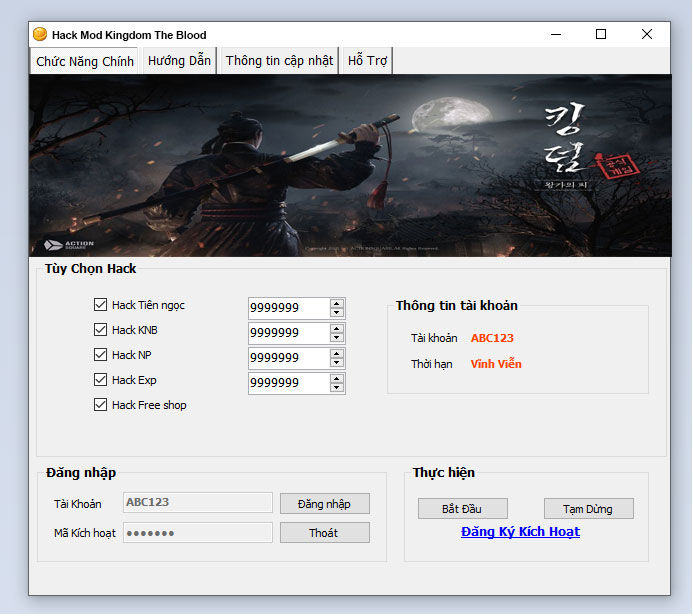The height and width of the screenshot is (616, 693).
Task: Increase the Hack NP value with up arrow
Action: 337,354
